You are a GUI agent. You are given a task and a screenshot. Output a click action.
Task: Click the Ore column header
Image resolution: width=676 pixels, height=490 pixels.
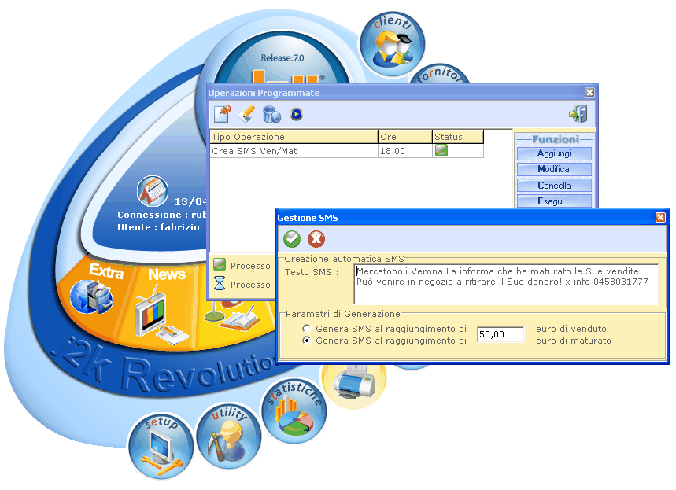coord(405,137)
